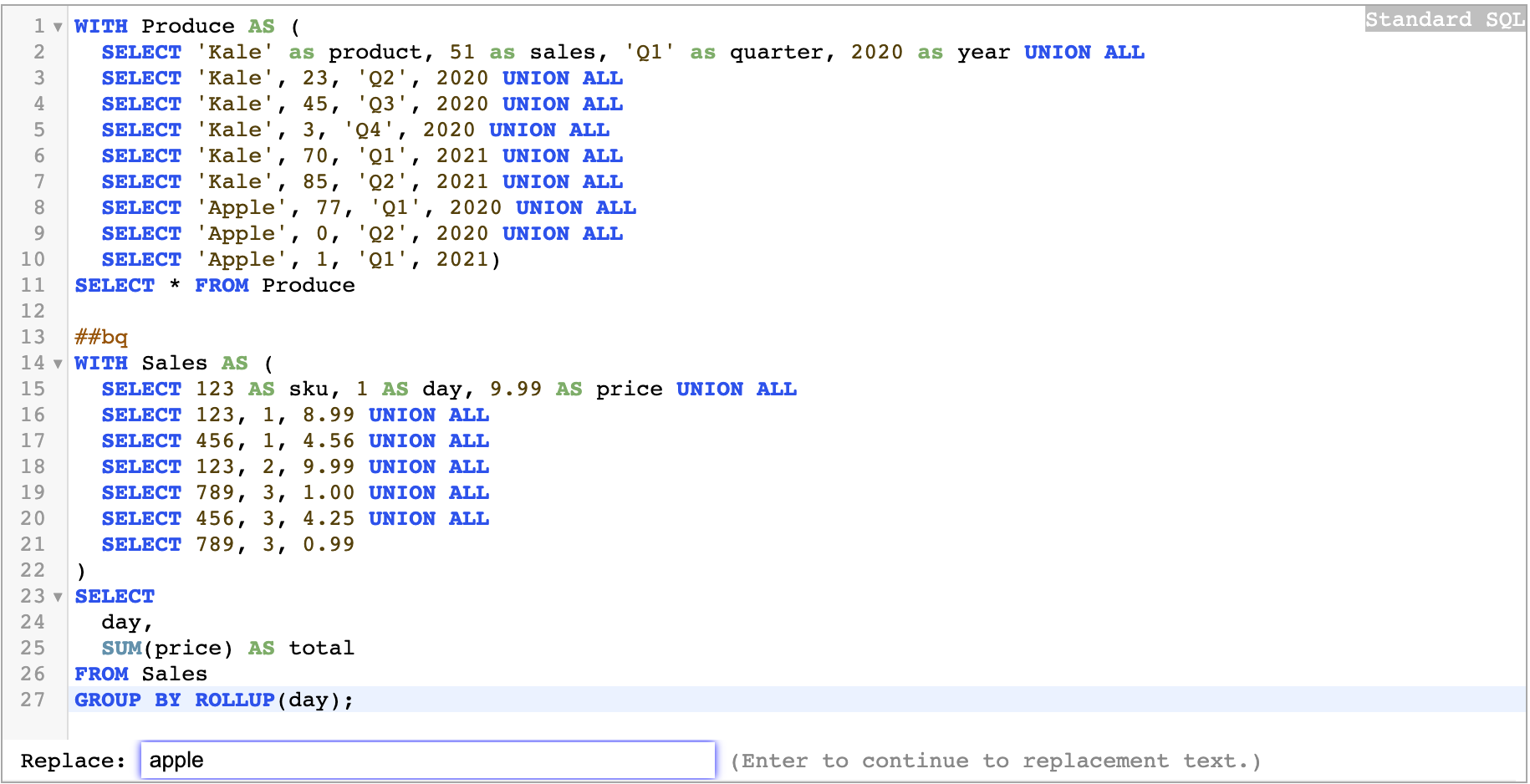Click the value 1.00 on line 19
The width and height of the screenshot is (1530, 784).
329,492
